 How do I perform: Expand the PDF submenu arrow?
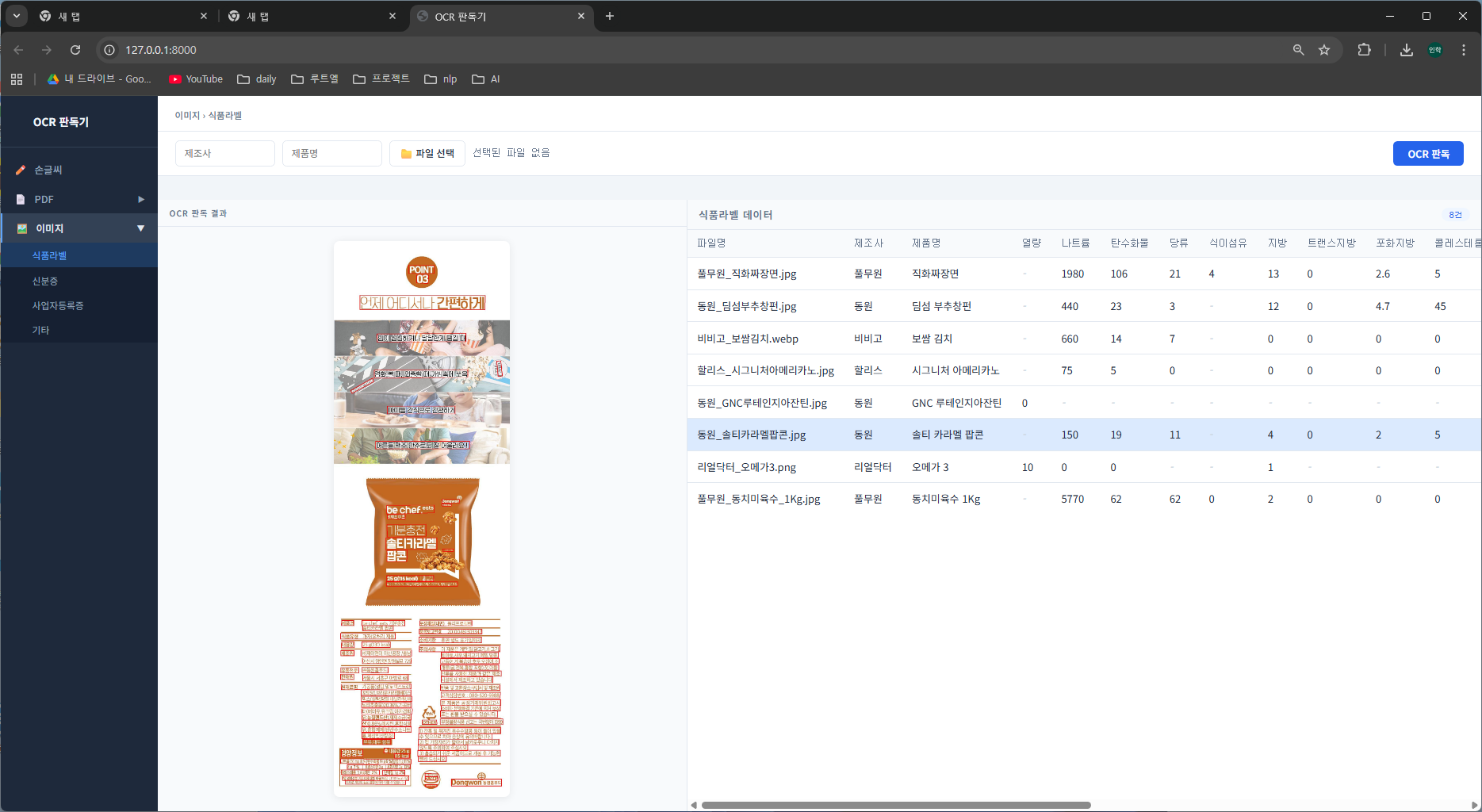pyautogui.click(x=141, y=199)
